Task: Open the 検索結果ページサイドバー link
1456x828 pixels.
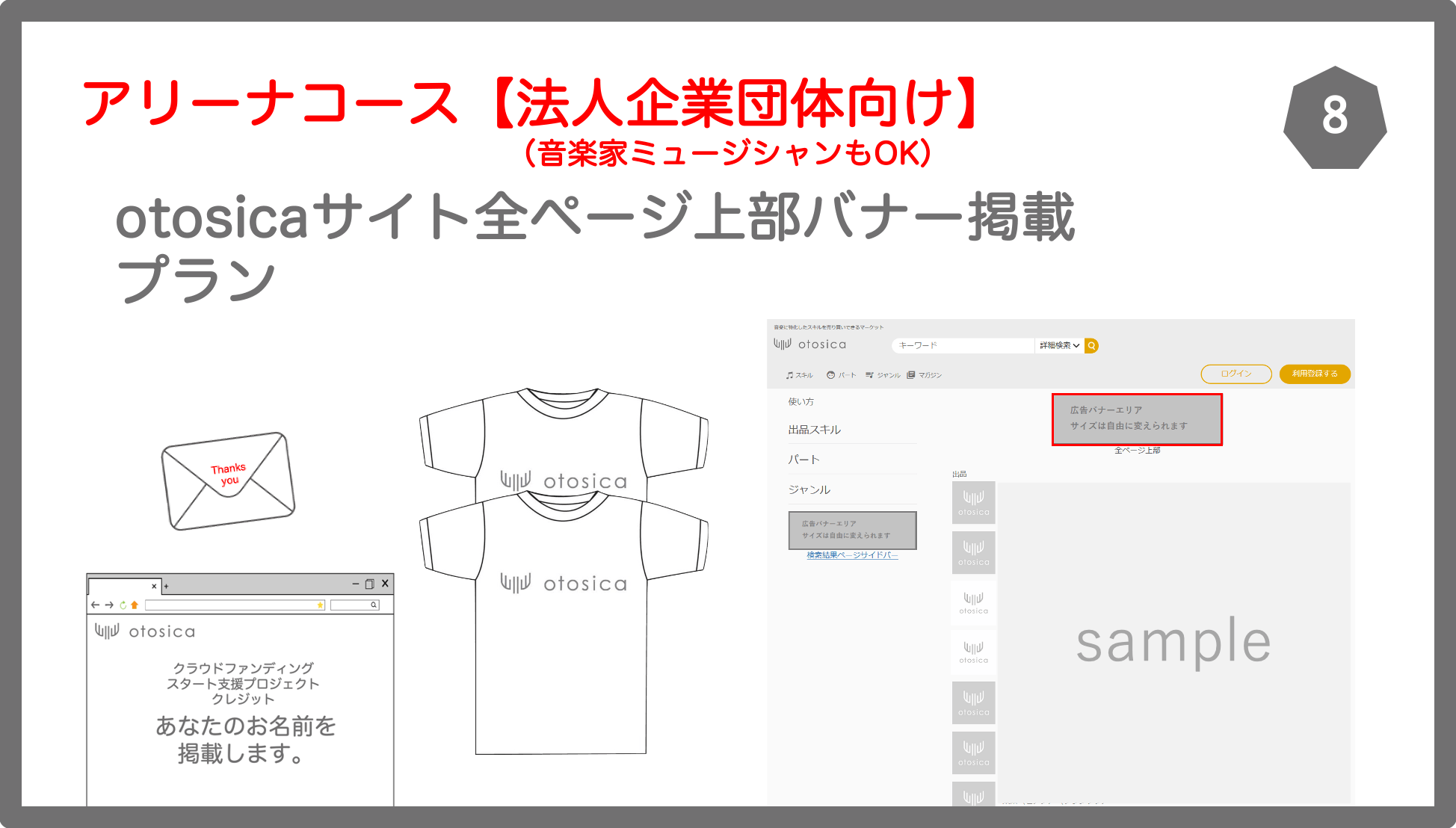Action: point(853,555)
